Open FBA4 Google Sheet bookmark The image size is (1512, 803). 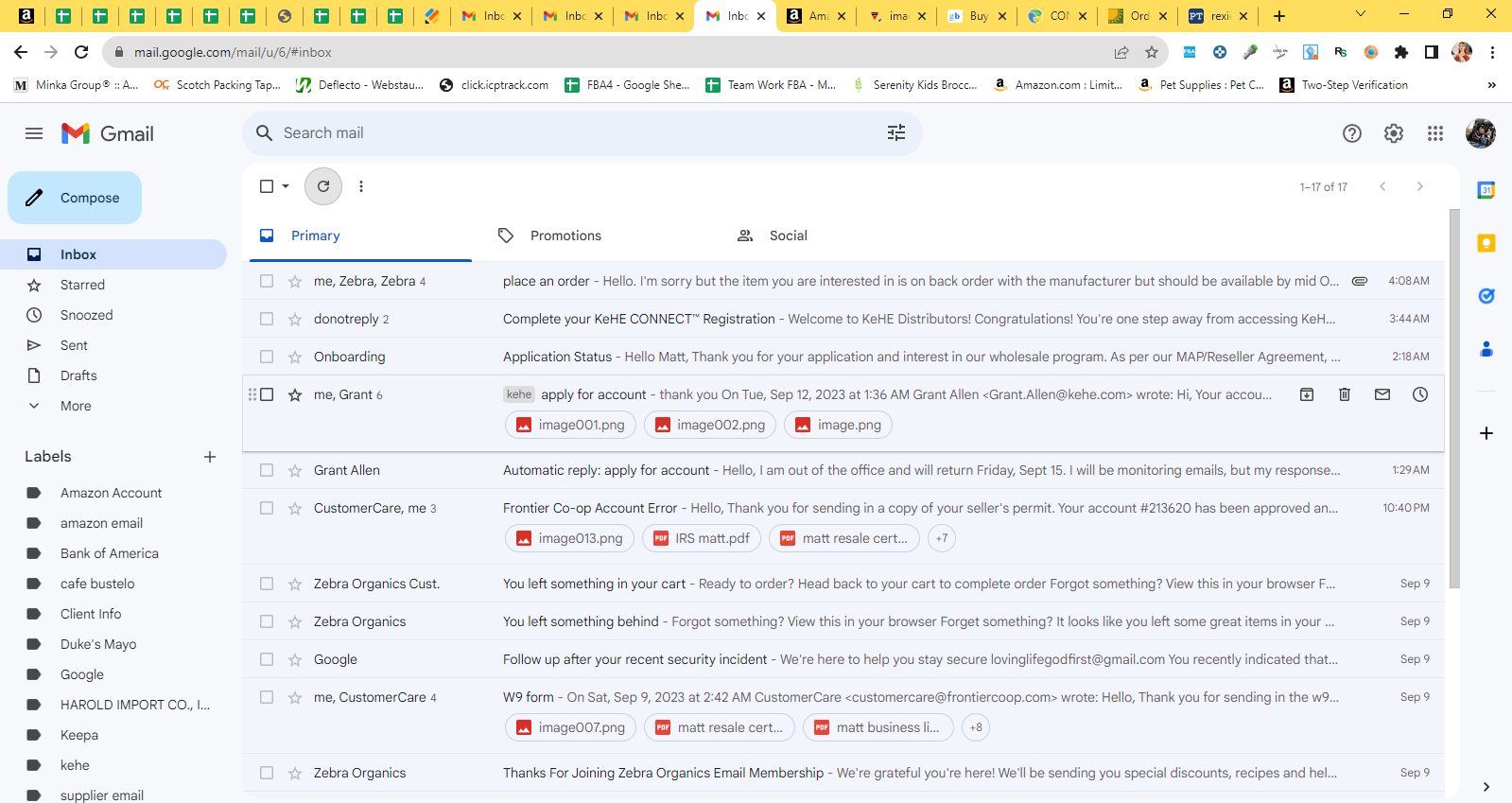(x=627, y=85)
